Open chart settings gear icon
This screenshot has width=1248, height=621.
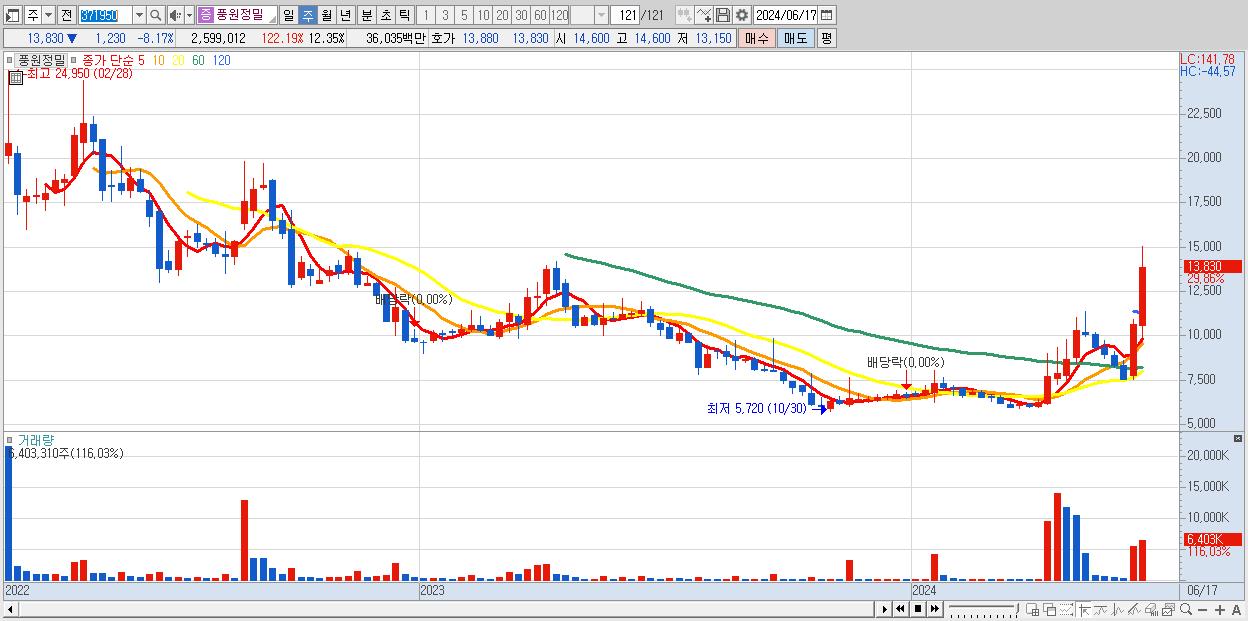click(x=742, y=16)
